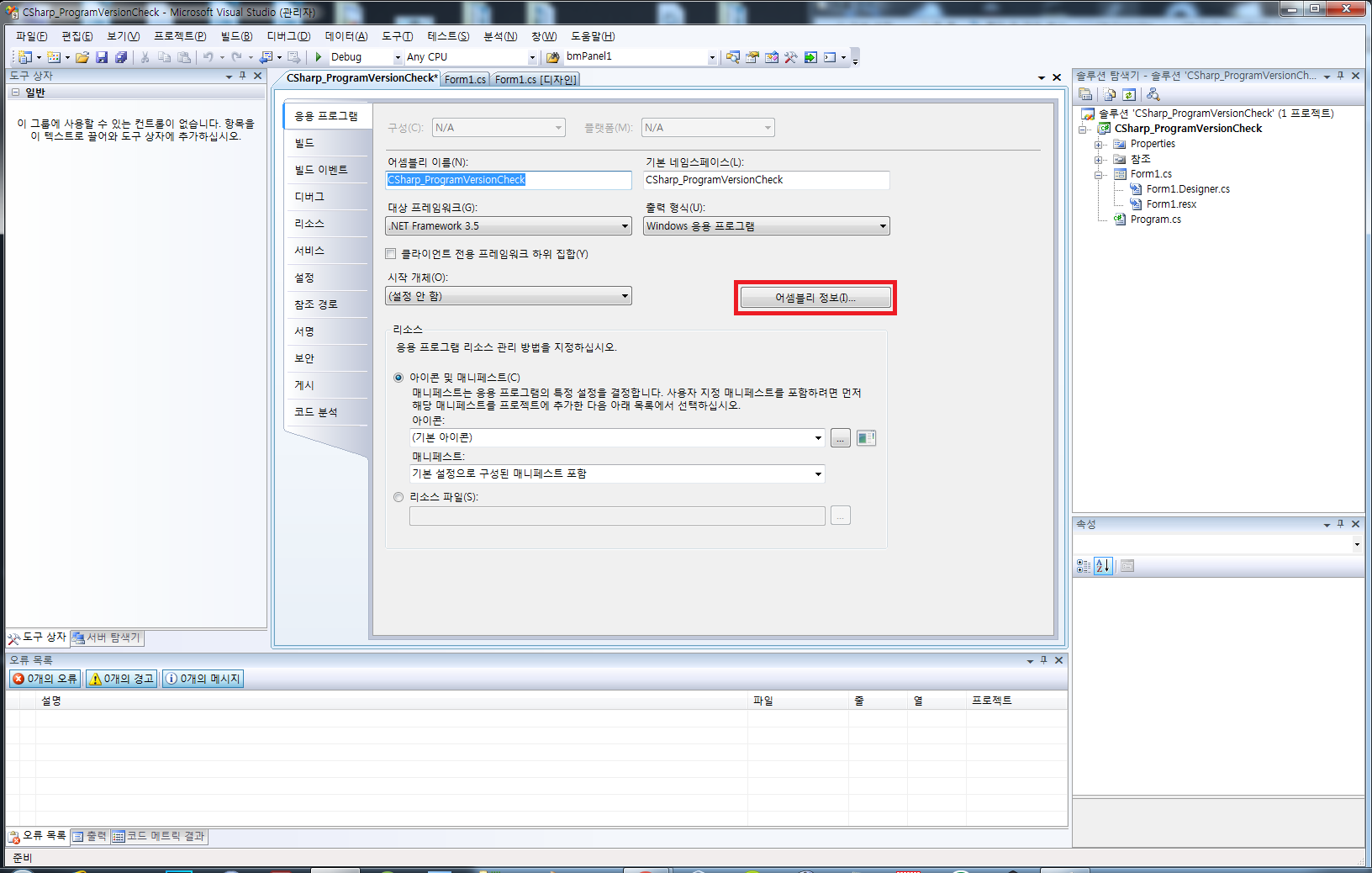Image resolution: width=1372 pixels, height=873 pixels.
Task: Collapse the CSharp_ProgramVersionCheck project node
Action: [1083, 130]
